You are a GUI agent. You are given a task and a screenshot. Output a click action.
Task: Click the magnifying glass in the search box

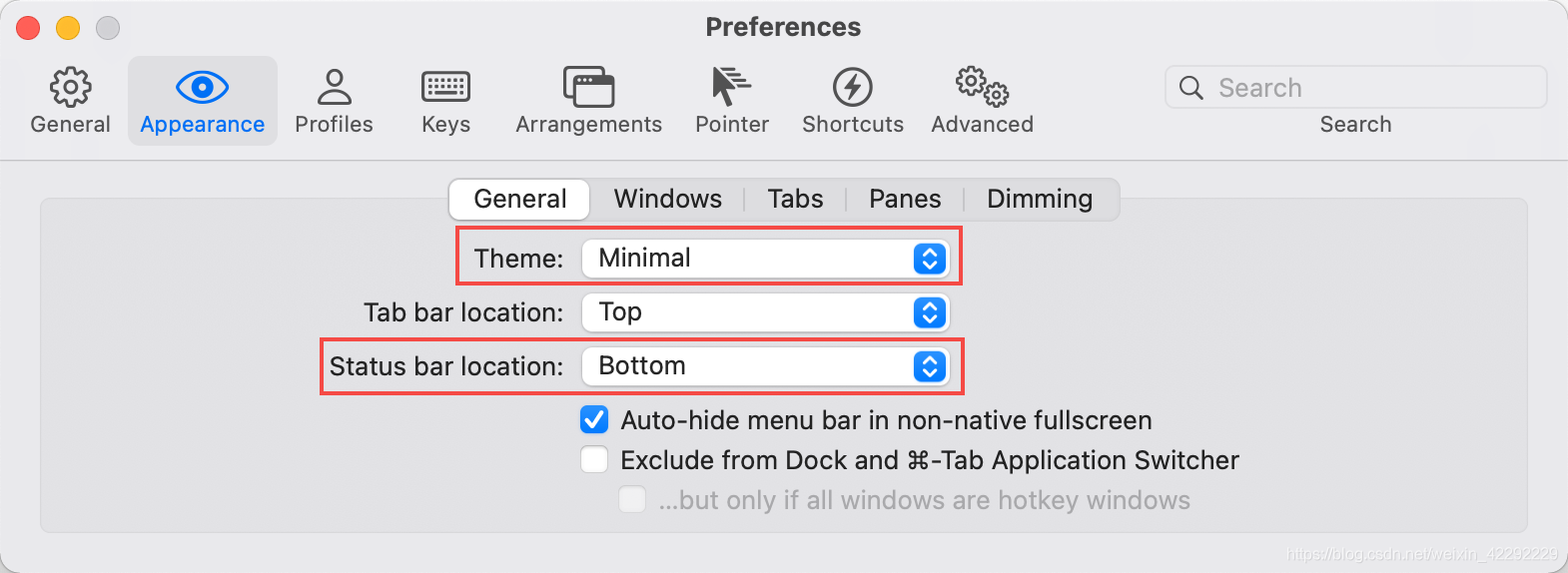(x=1190, y=88)
